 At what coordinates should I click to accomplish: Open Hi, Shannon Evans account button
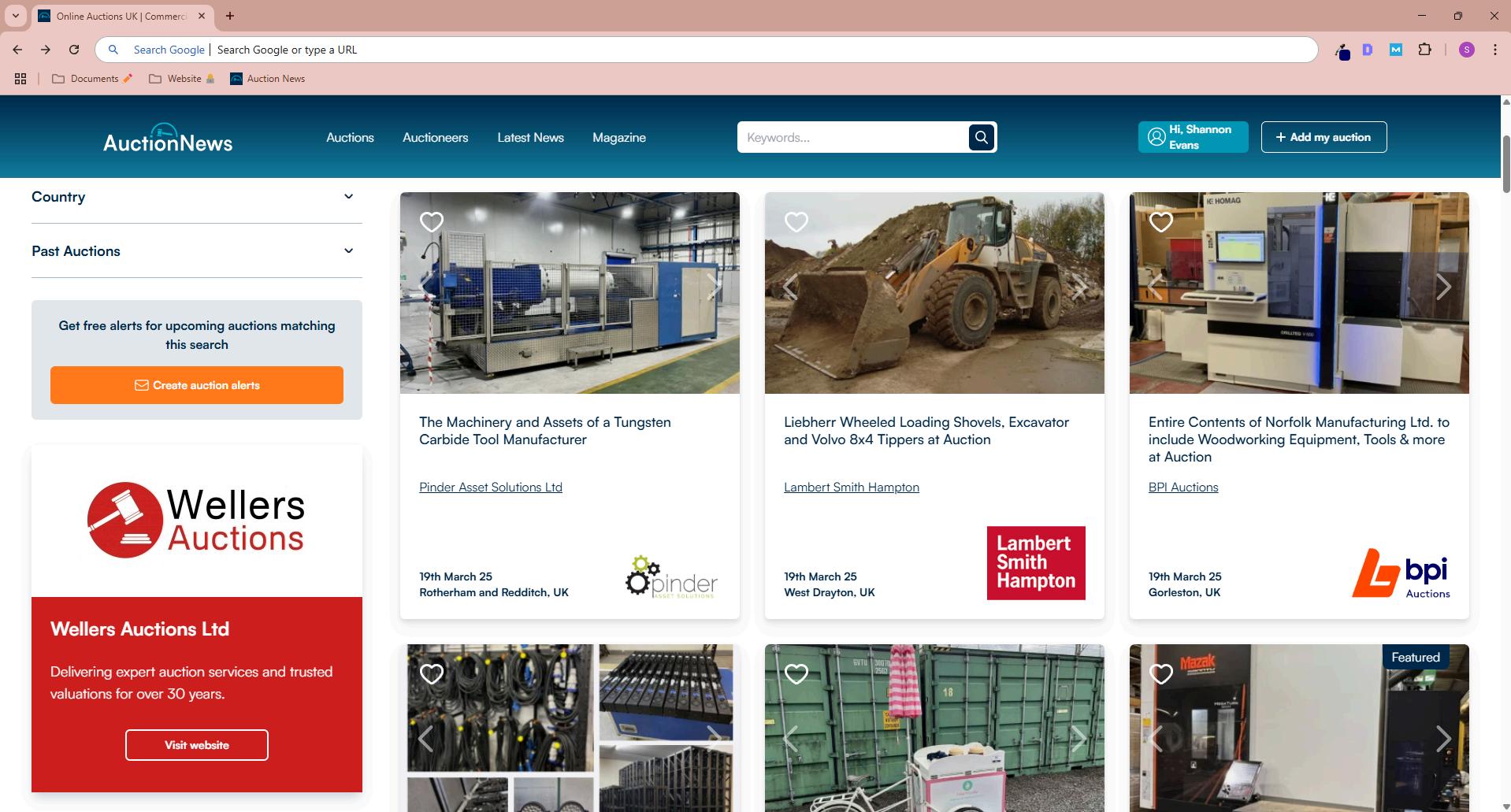(x=1193, y=137)
